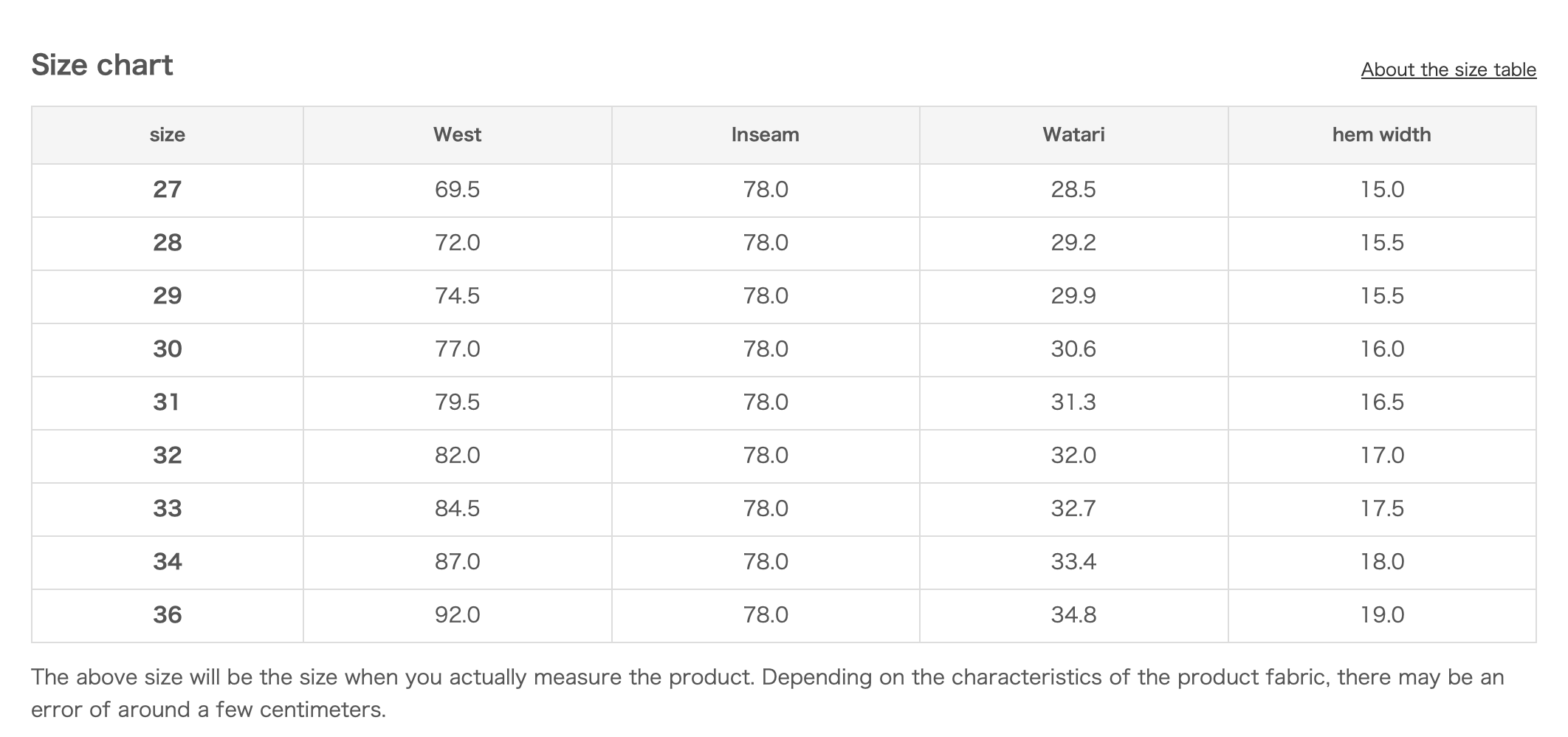The width and height of the screenshot is (1568, 737).
Task: Click the hem width column header
Action: coord(1381,134)
